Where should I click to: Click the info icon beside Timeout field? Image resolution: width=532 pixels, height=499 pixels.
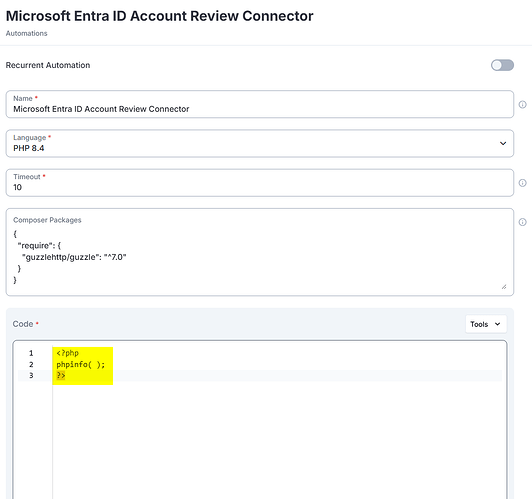[522, 183]
